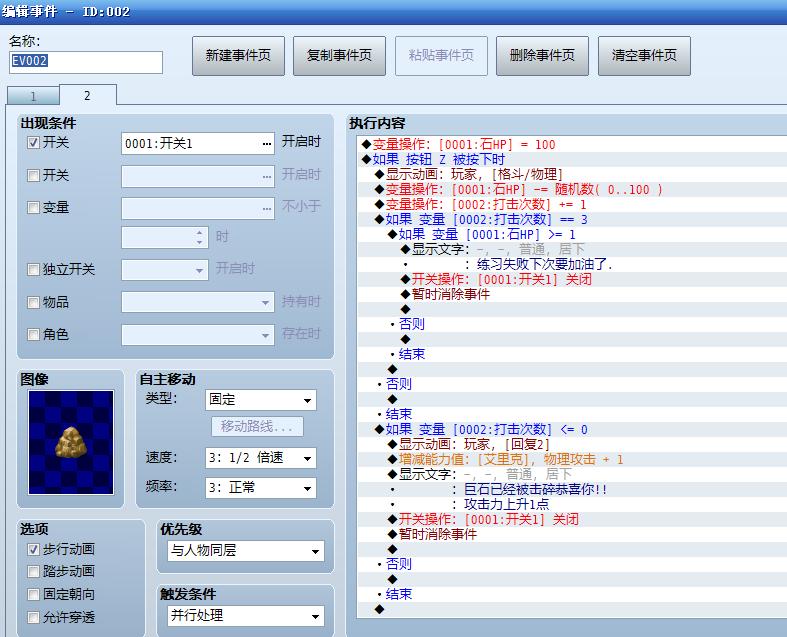Select first 开关操作 开关1 关闭 line
787x637 pixels.
pos(572,280)
